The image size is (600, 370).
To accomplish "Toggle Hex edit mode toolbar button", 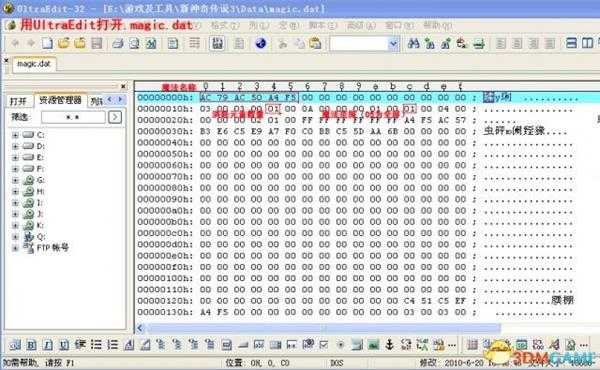I will pos(217,44).
